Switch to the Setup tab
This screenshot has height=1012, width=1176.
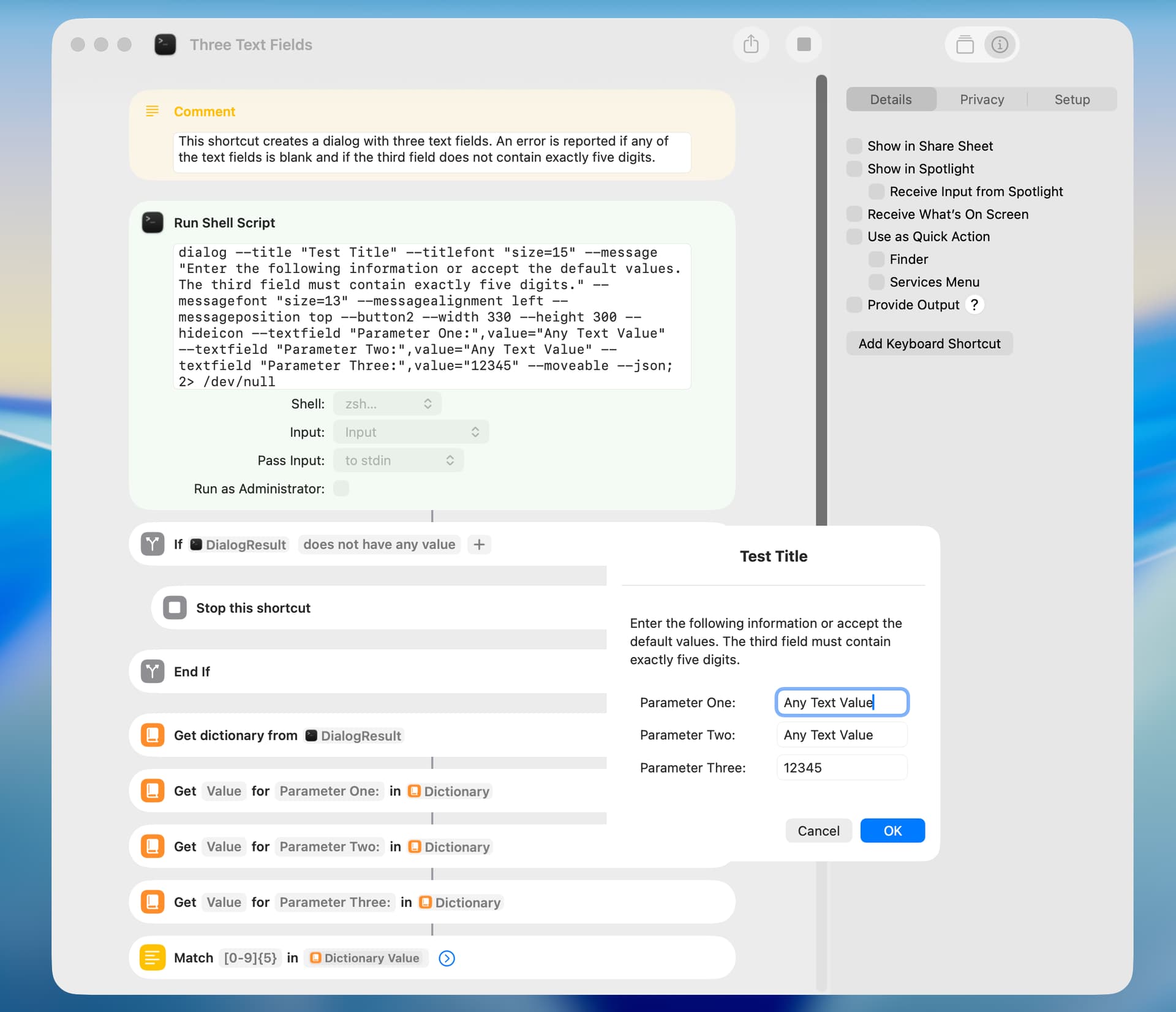[x=1071, y=100]
